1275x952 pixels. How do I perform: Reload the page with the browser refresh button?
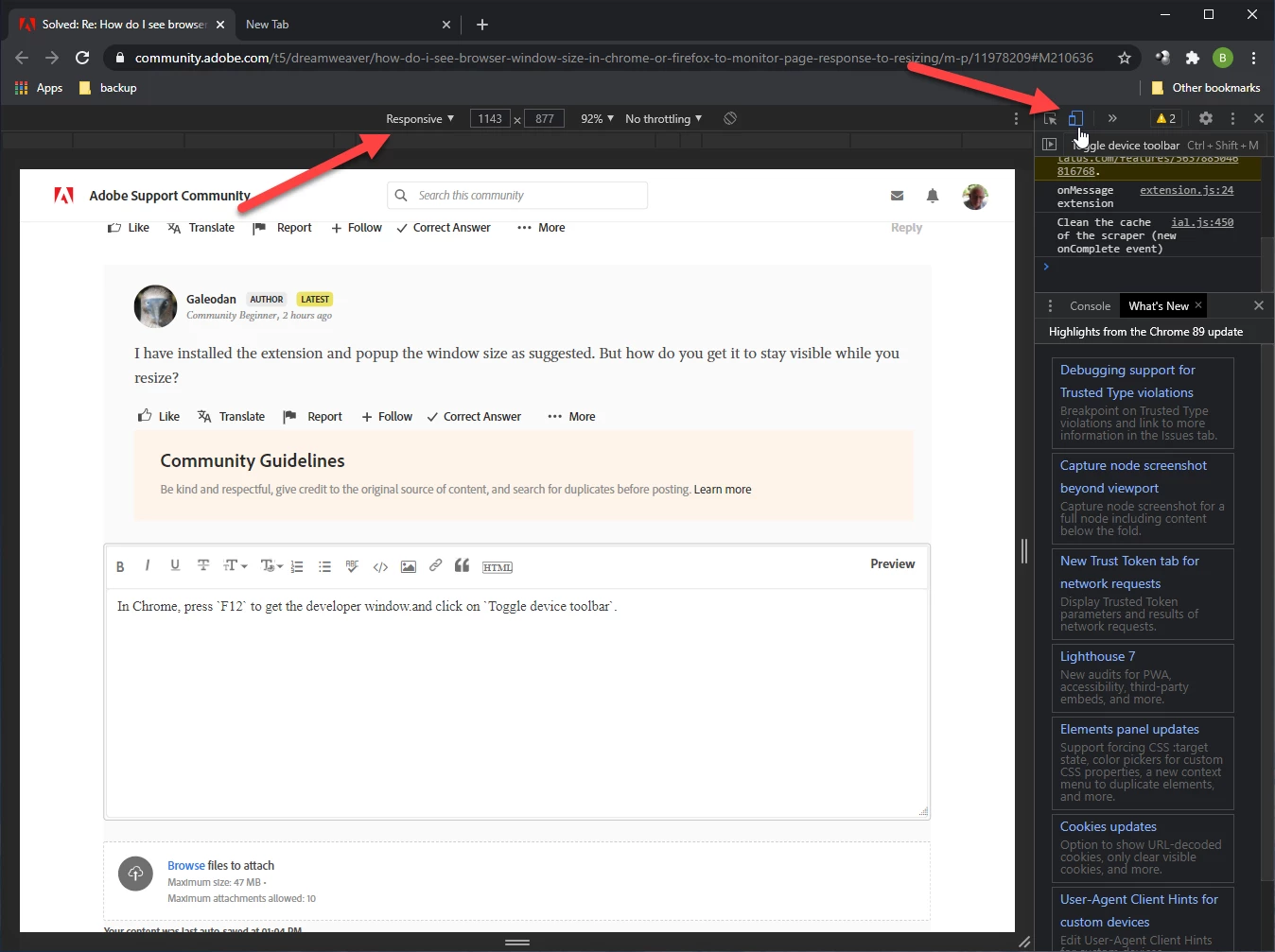click(x=82, y=58)
